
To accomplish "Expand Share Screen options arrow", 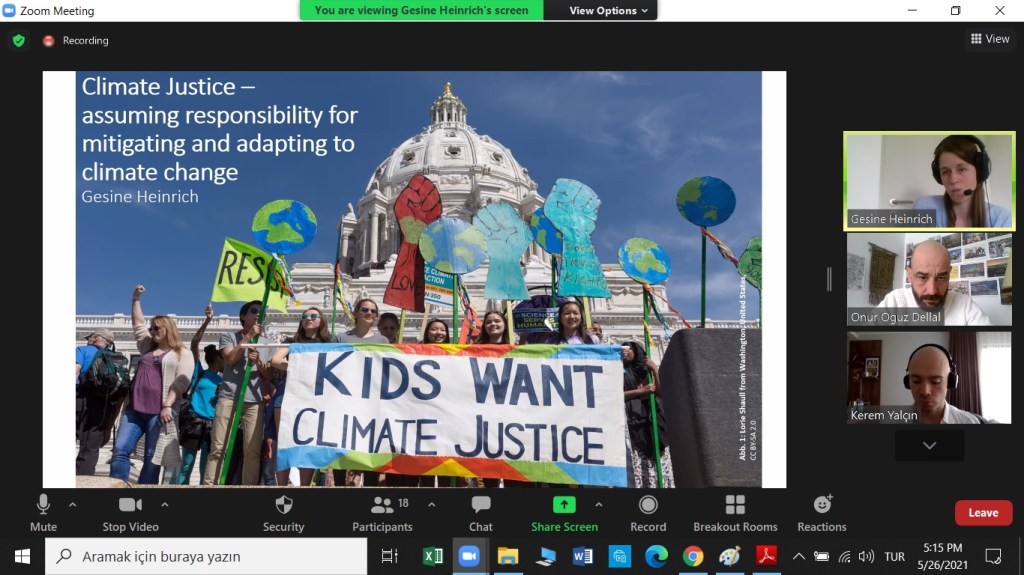I will click(x=599, y=505).
